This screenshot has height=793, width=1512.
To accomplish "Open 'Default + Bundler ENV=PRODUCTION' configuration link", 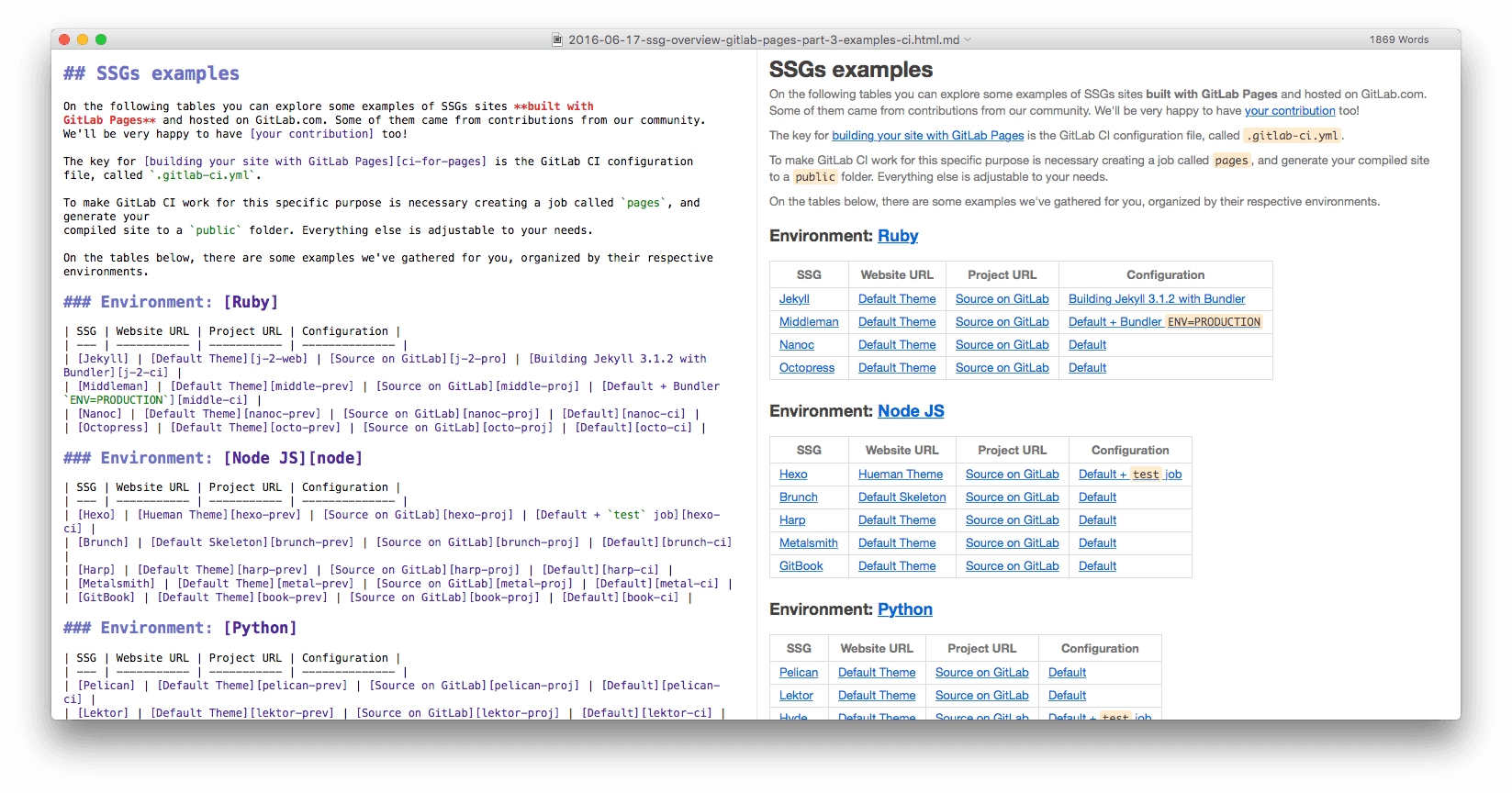I will click(x=1165, y=321).
